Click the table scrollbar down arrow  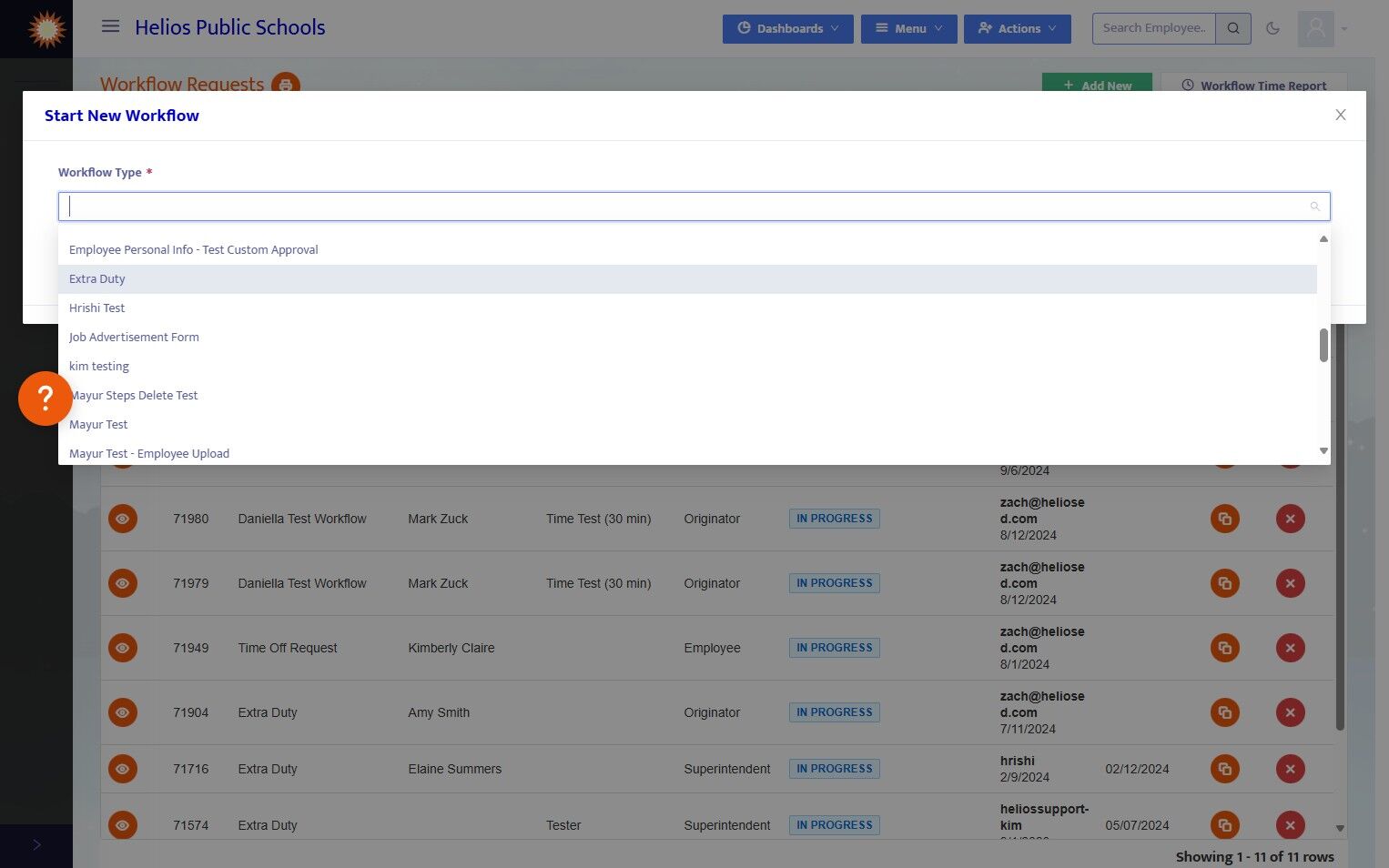tap(1340, 829)
